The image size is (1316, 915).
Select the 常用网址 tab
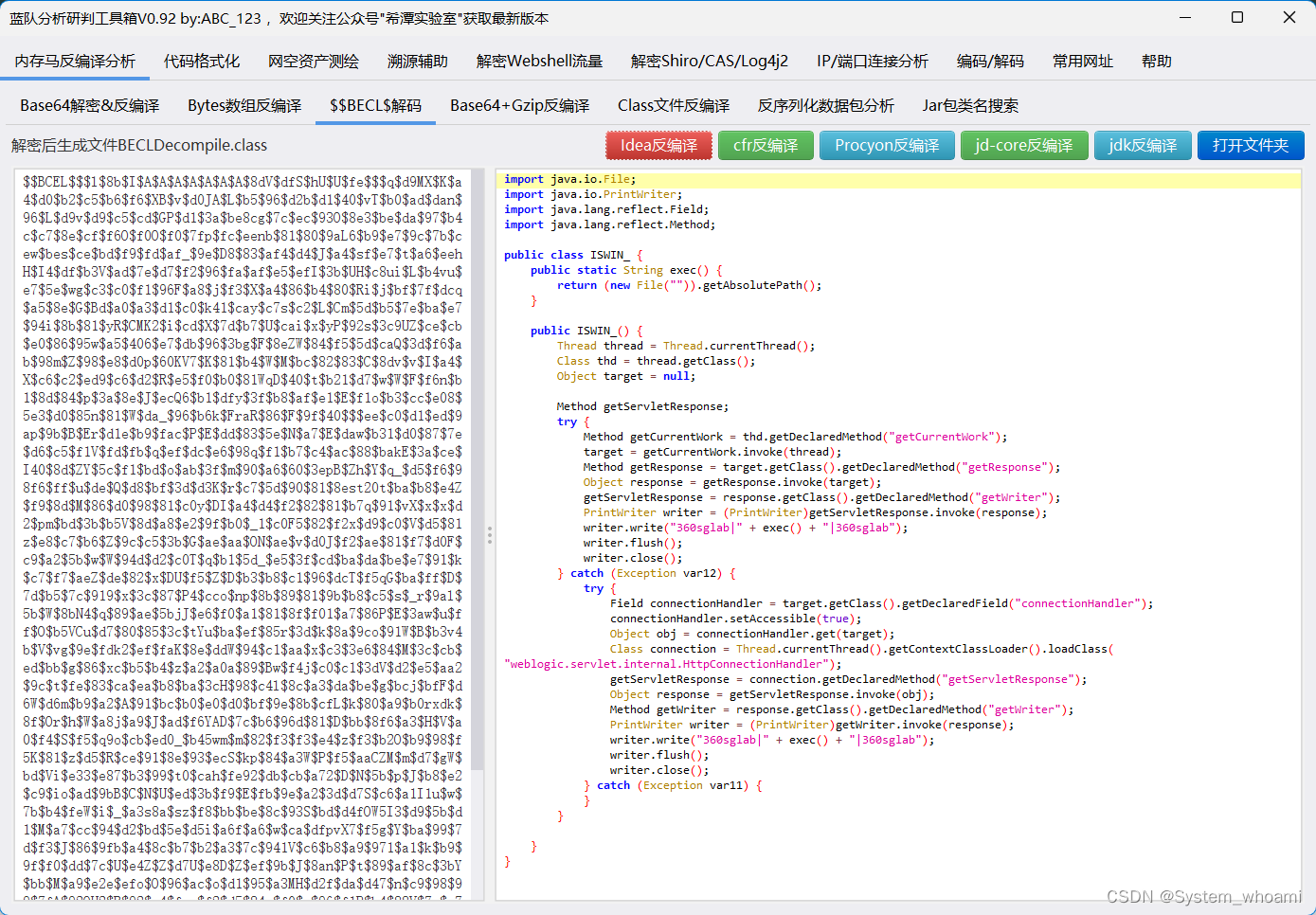[x=1083, y=62]
